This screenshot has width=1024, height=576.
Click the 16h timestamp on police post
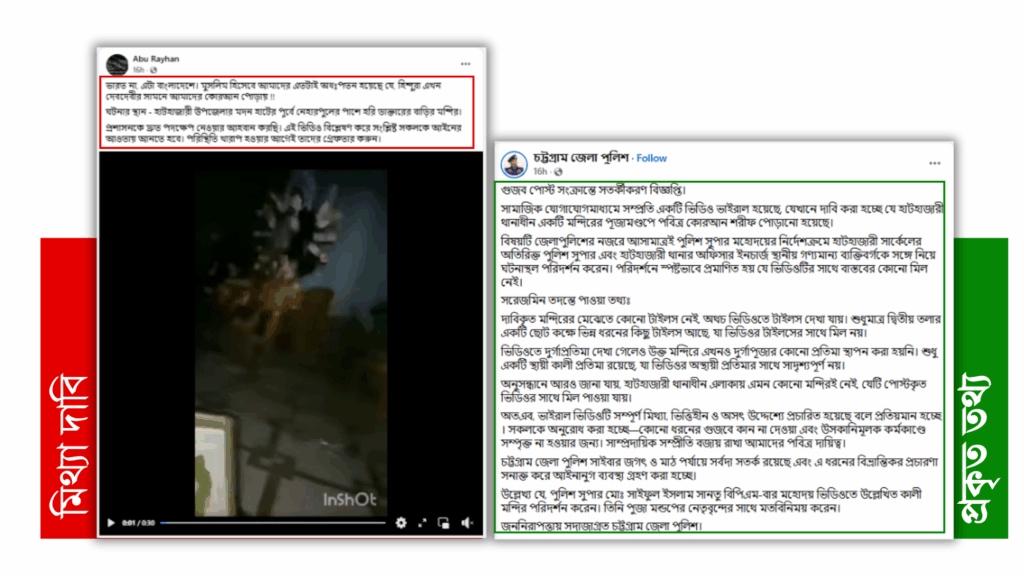[540, 172]
